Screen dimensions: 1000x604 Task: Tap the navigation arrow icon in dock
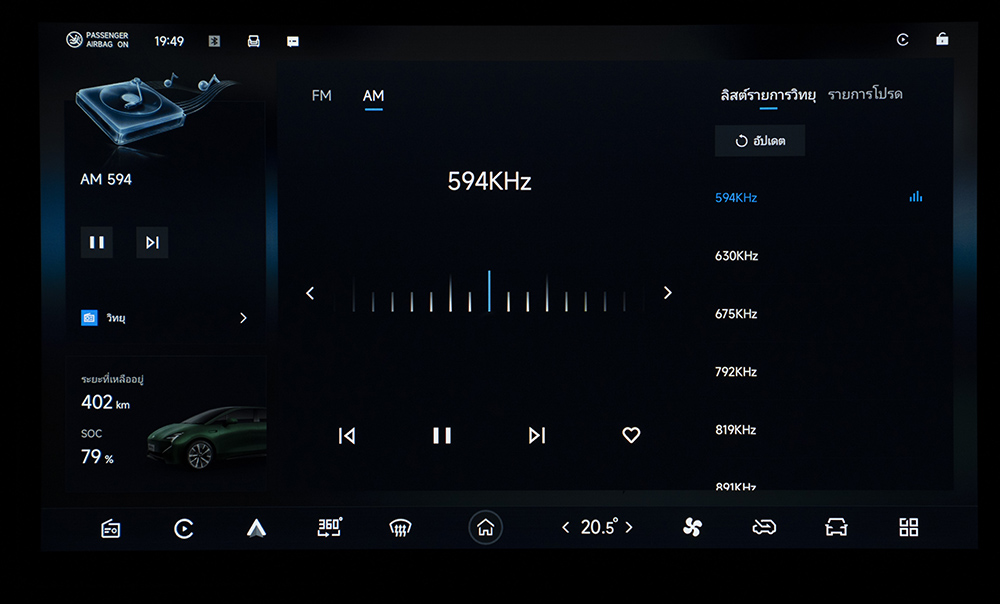click(x=256, y=528)
